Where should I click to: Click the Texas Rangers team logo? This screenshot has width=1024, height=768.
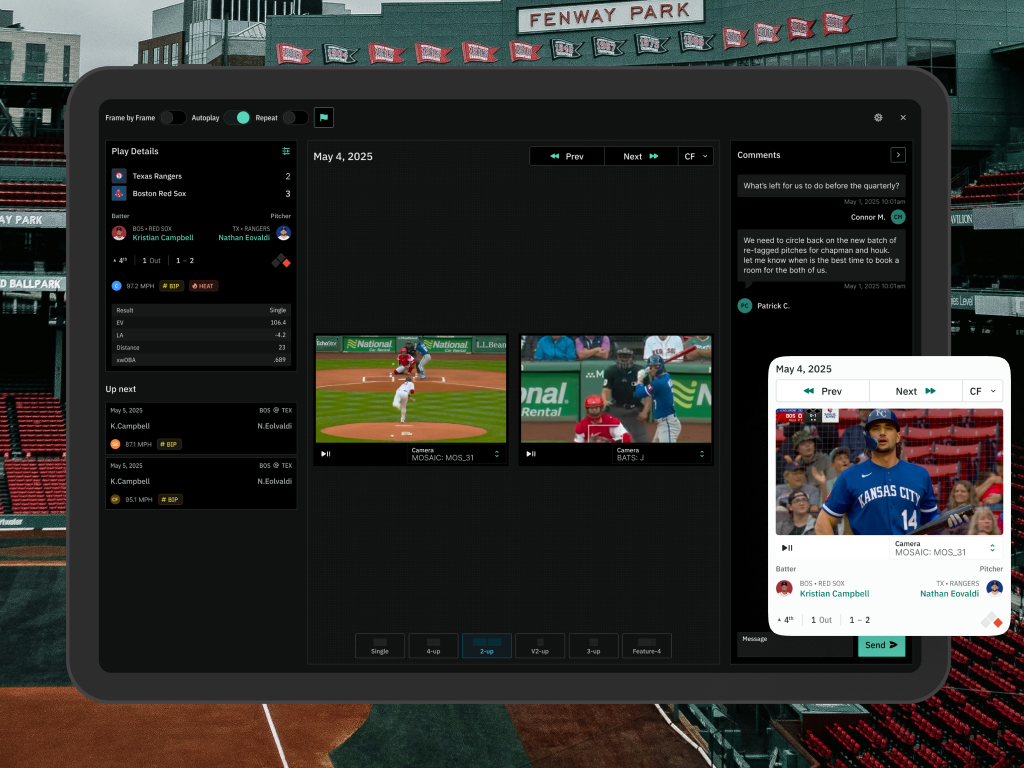[119, 176]
